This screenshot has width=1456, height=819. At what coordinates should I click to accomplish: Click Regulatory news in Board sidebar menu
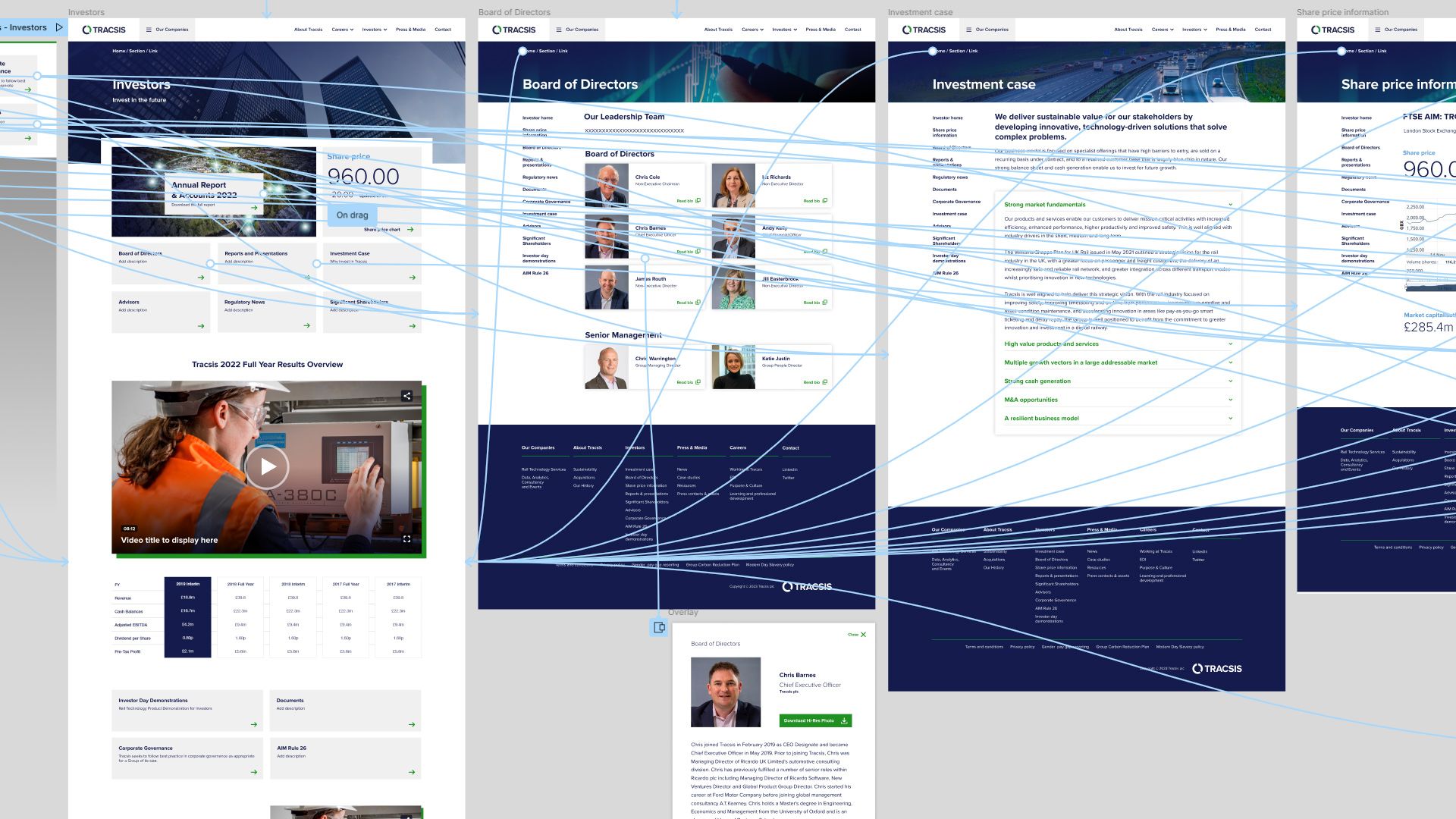(x=540, y=177)
